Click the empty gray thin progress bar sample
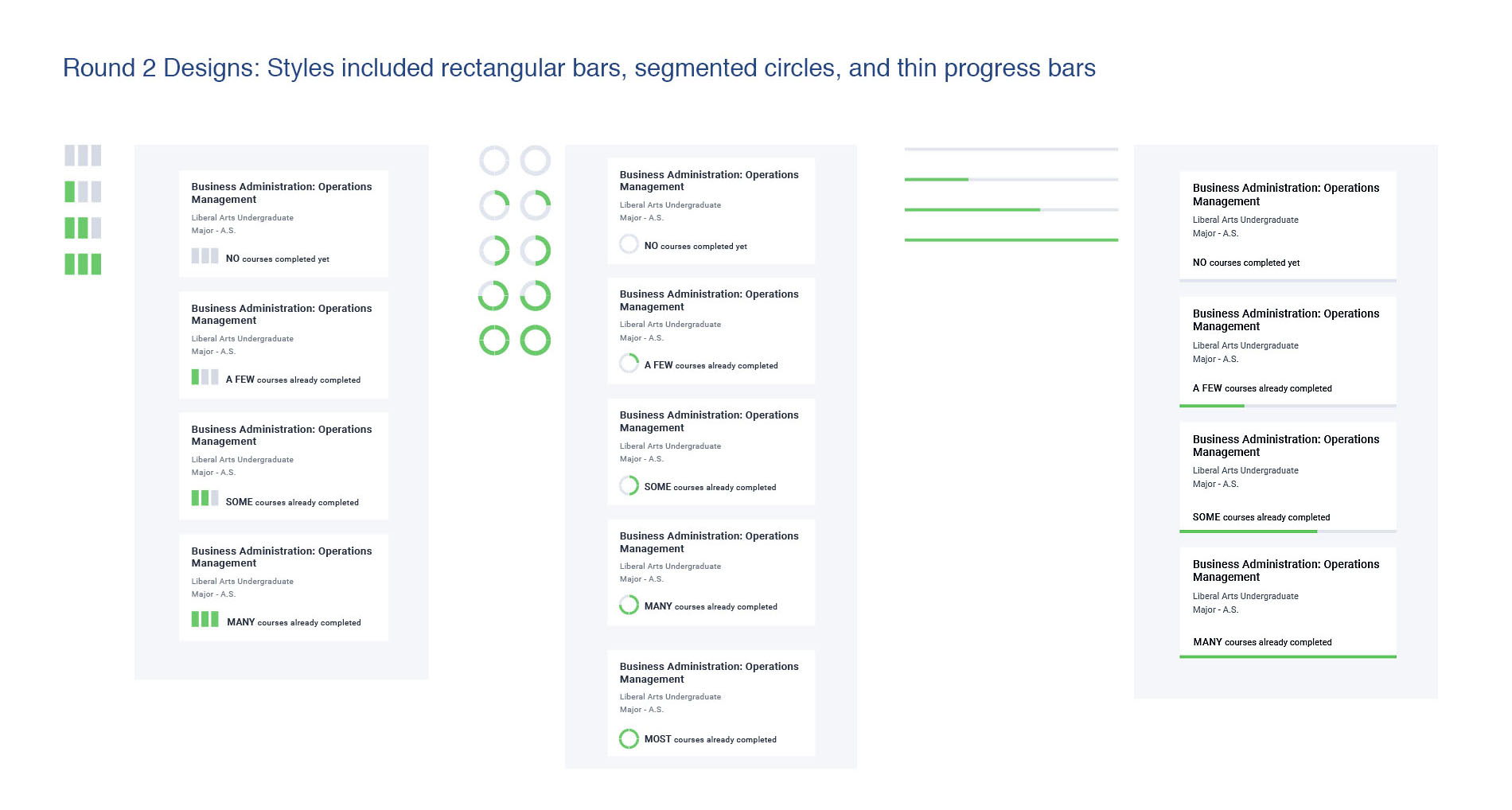Screen dimensions: 1512x810 1011,150
